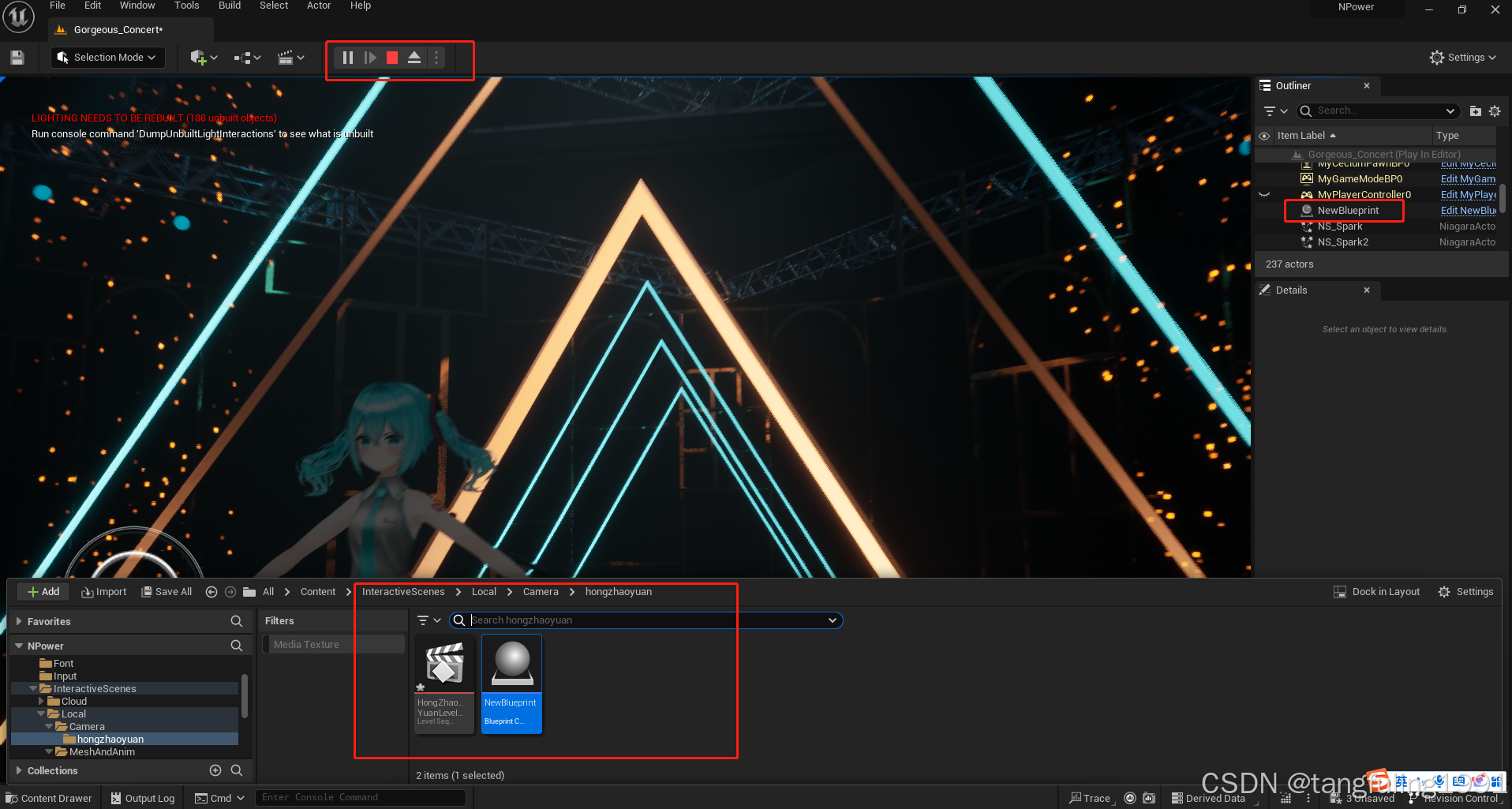Screen dimensions: 1512x809
Task: Open Content Browser Settings
Action: [x=1465, y=592]
